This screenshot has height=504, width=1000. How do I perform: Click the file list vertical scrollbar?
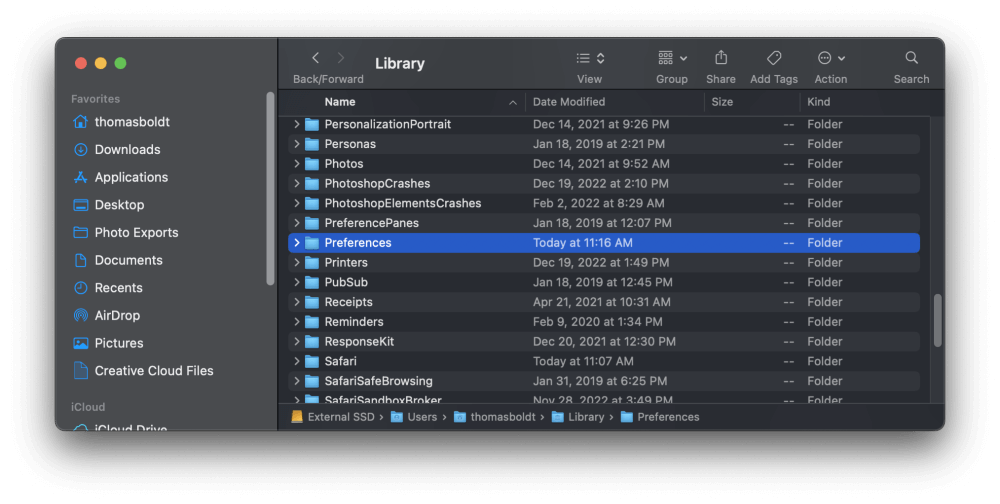pos(938,320)
